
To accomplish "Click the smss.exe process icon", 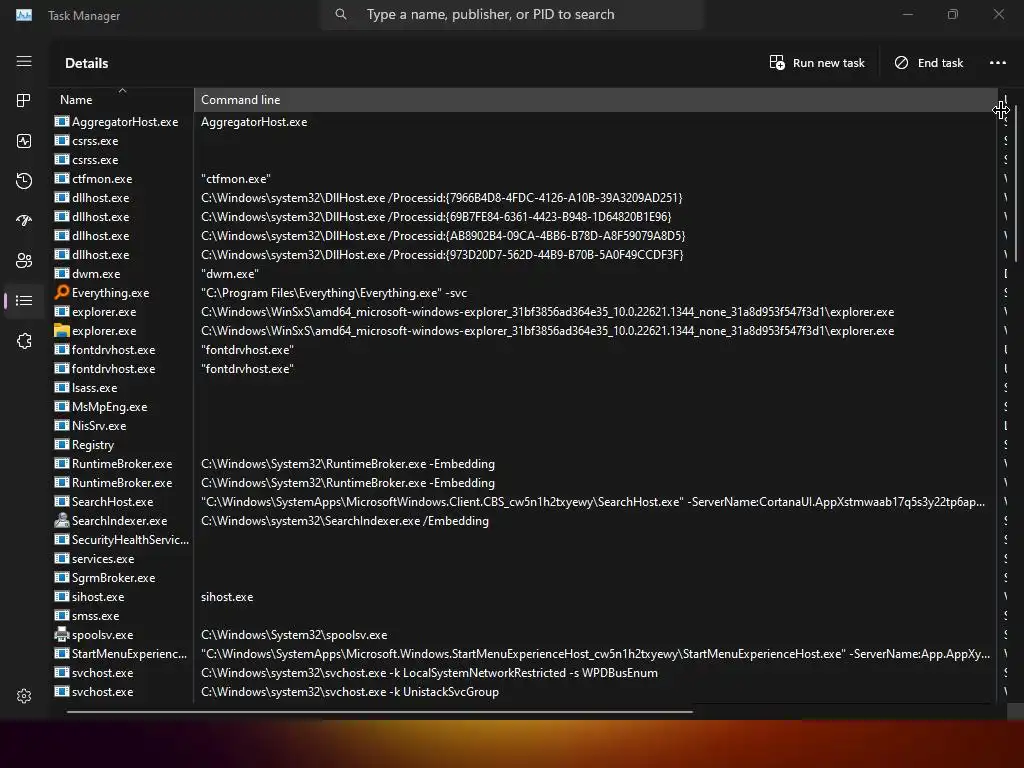I will [x=62, y=615].
